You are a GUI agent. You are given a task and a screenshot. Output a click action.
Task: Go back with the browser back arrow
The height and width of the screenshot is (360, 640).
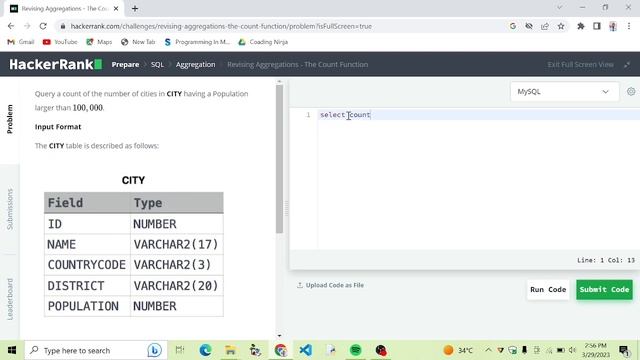pyautogui.click(x=11, y=26)
